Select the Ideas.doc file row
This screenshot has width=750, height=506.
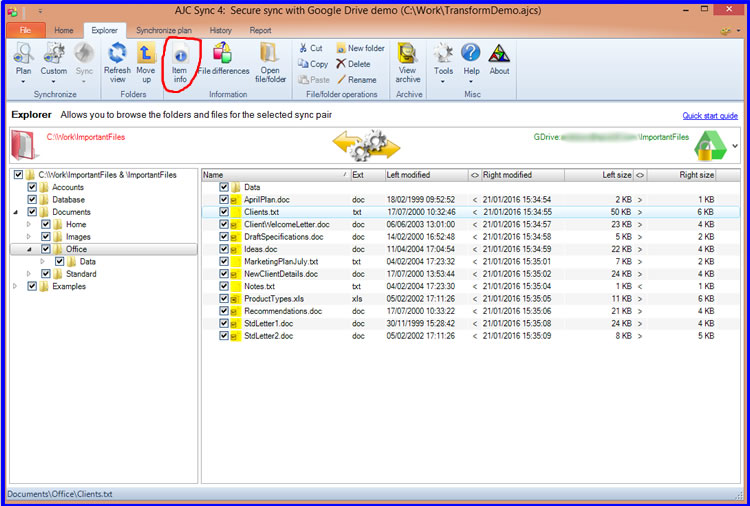(471, 249)
